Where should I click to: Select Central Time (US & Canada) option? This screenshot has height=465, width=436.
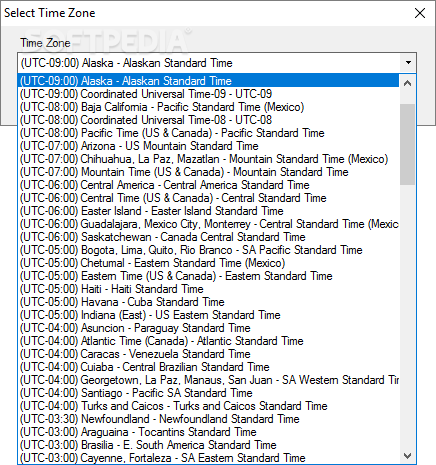click(209, 198)
